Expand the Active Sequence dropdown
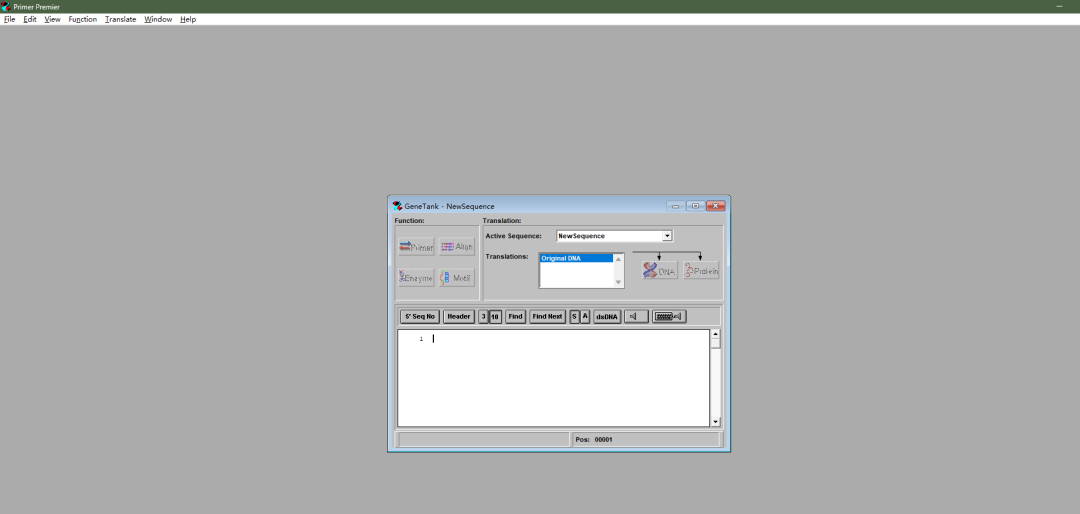The image size is (1080, 514). coord(667,236)
